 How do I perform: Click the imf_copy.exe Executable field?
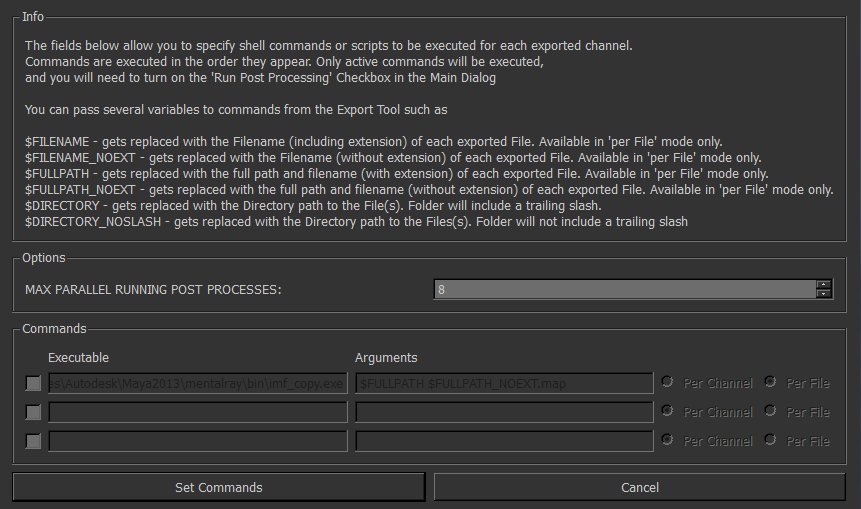[x=197, y=383]
